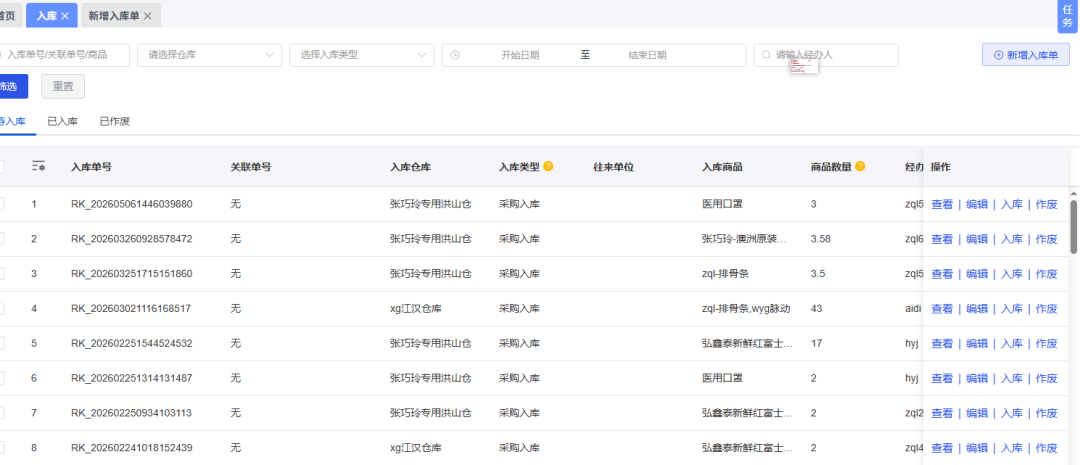1080x465 pixels.
Task: Click order number RK_202603021116168517
Action: click(x=131, y=309)
